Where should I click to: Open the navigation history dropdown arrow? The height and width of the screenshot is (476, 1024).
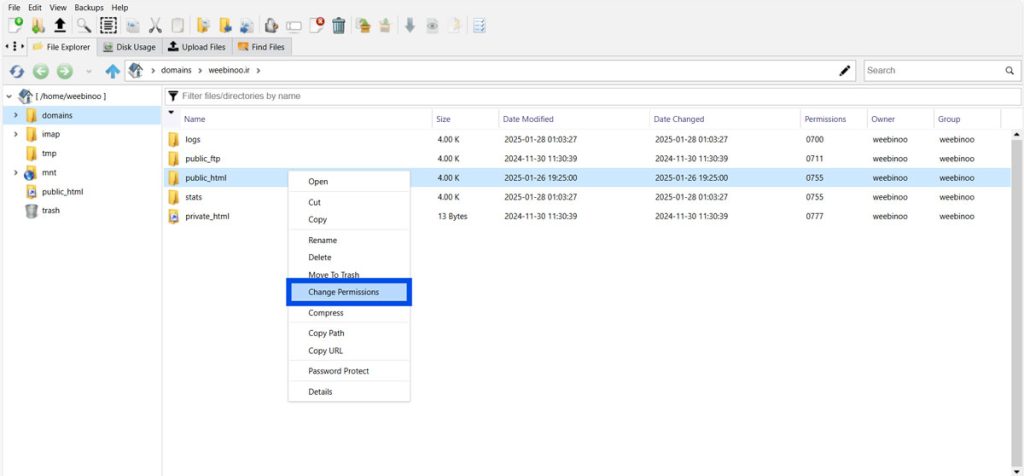click(x=88, y=71)
